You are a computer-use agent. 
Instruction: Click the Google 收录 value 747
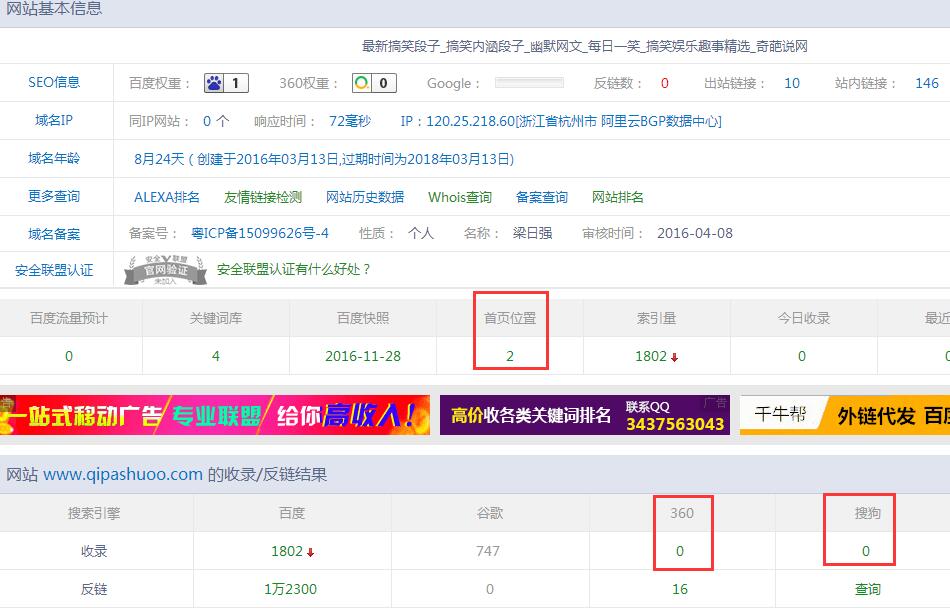click(x=488, y=551)
